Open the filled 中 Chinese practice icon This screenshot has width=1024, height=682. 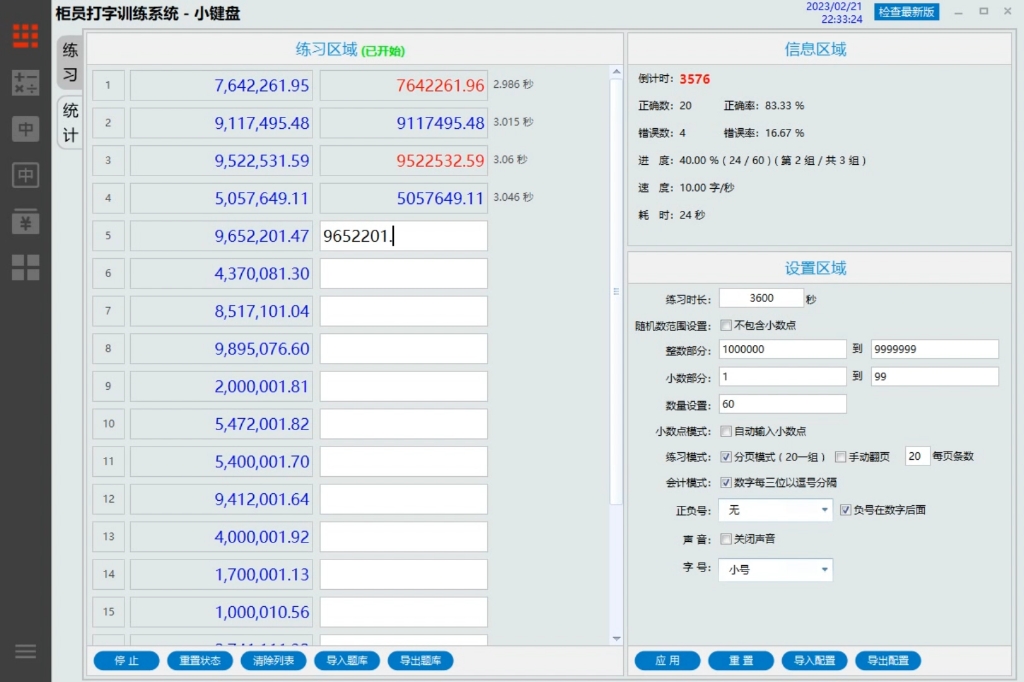[x=25, y=128]
